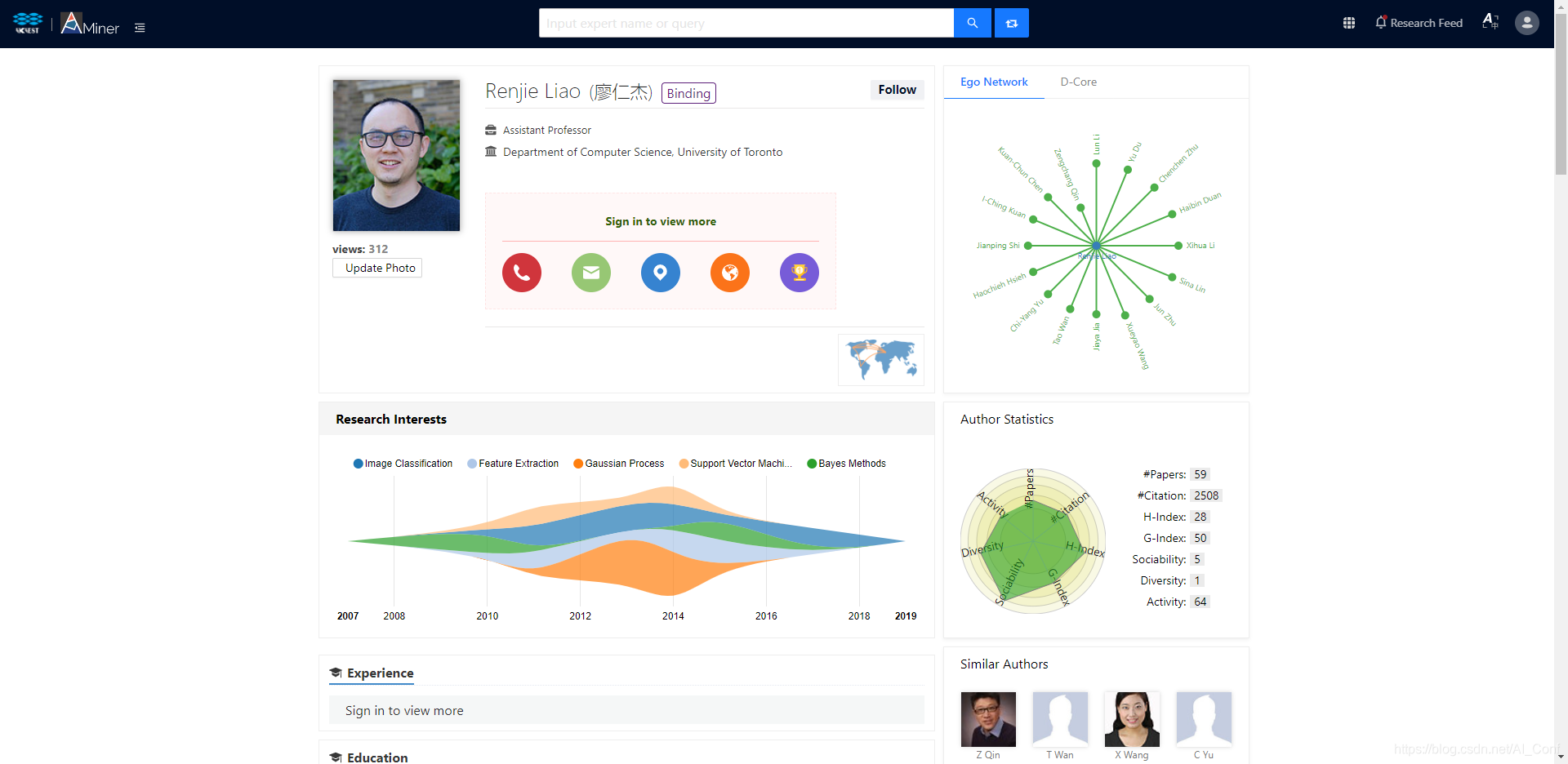The height and width of the screenshot is (764, 1568).
Task: Click the orange globe homepage icon
Action: (x=730, y=273)
